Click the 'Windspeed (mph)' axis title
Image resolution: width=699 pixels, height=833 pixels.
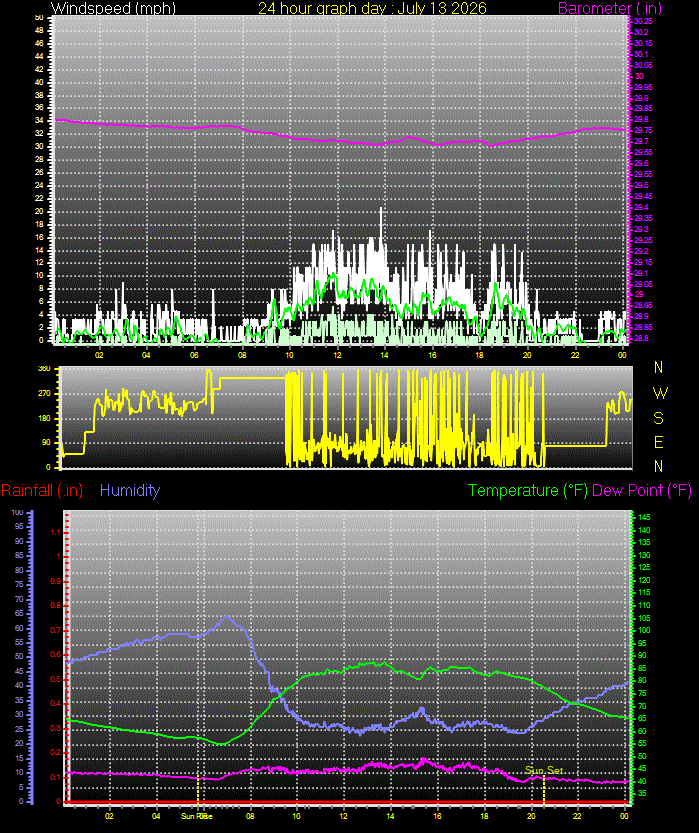113,8
